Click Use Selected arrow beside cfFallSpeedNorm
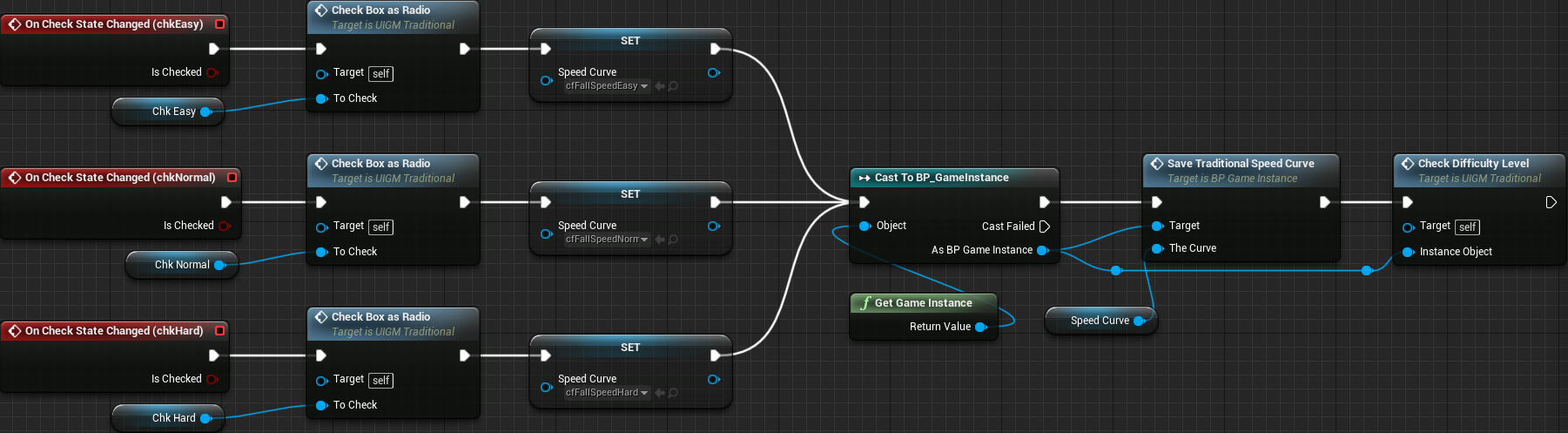 660,240
